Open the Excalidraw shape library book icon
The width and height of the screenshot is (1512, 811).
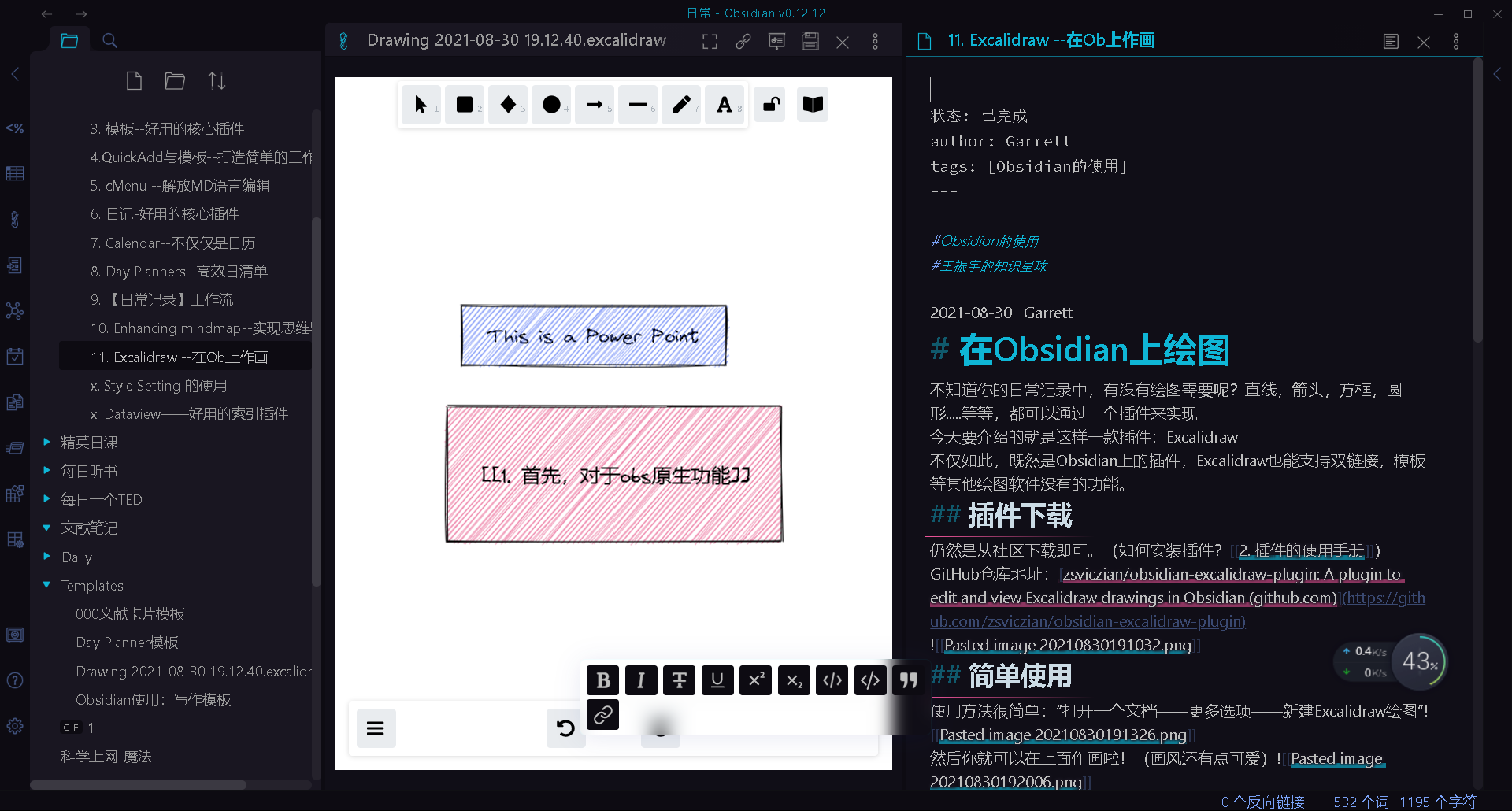[x=812, y=104]
